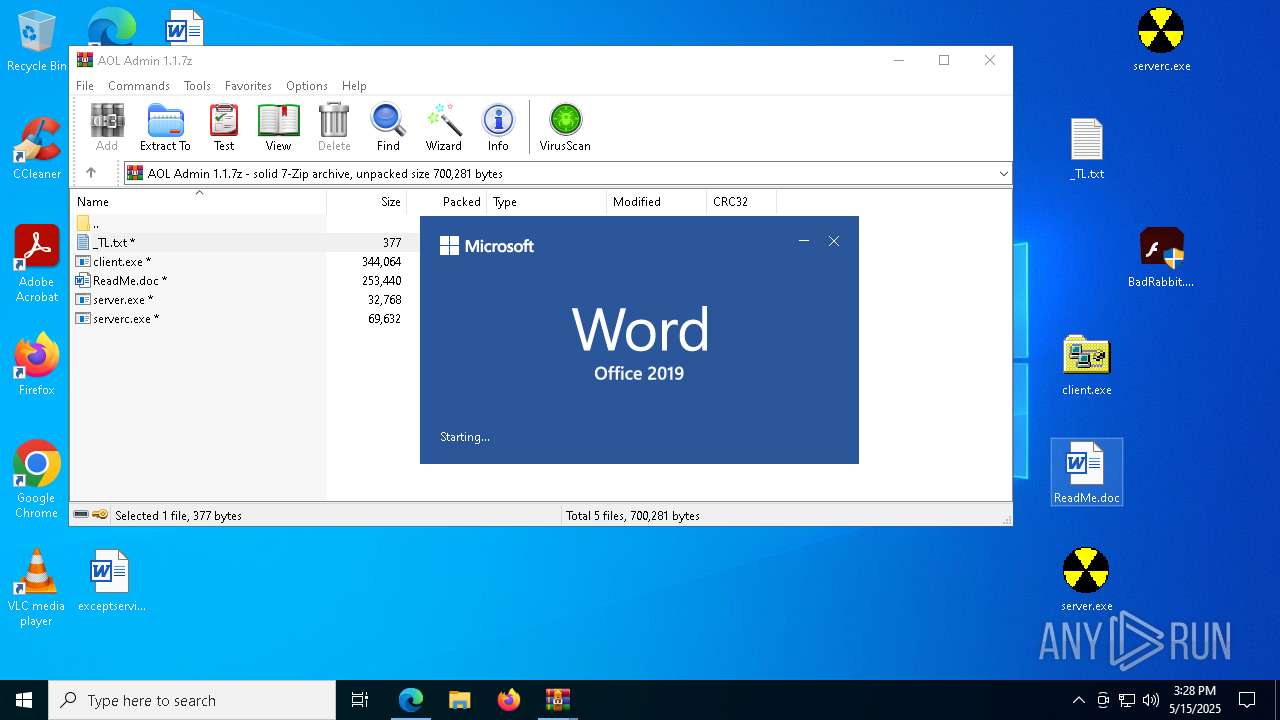Open the Wizard tool icon
The image size is (1280, 720).
tap(444, 127)
